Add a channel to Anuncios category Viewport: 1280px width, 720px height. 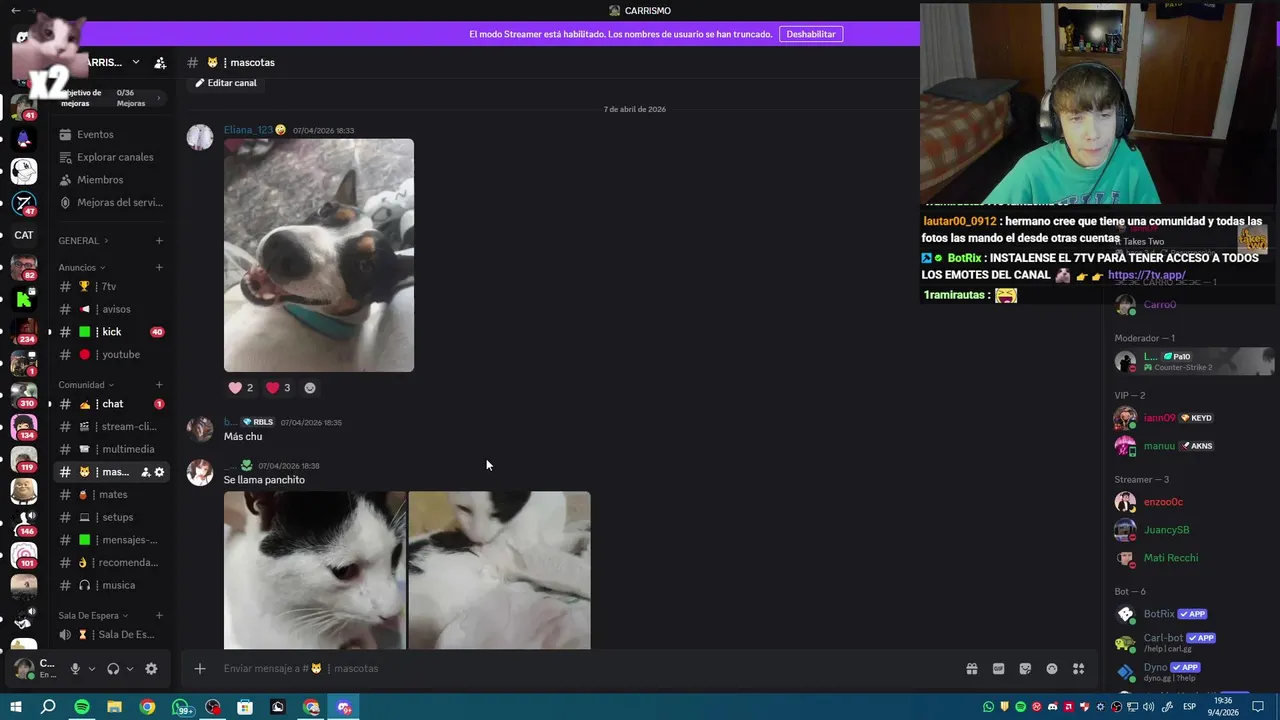click(x=159, y=268)
